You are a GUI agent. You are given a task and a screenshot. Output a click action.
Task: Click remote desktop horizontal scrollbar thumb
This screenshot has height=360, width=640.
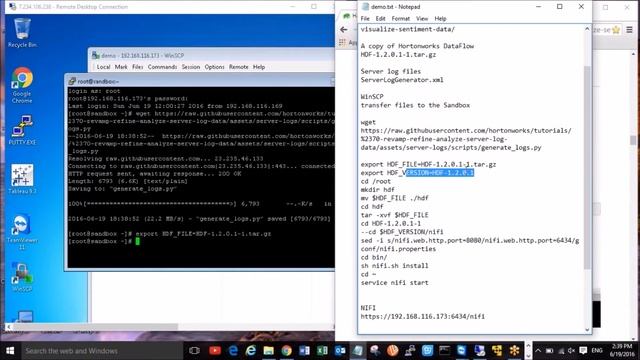pyautogui.click(x=96, y=327)
